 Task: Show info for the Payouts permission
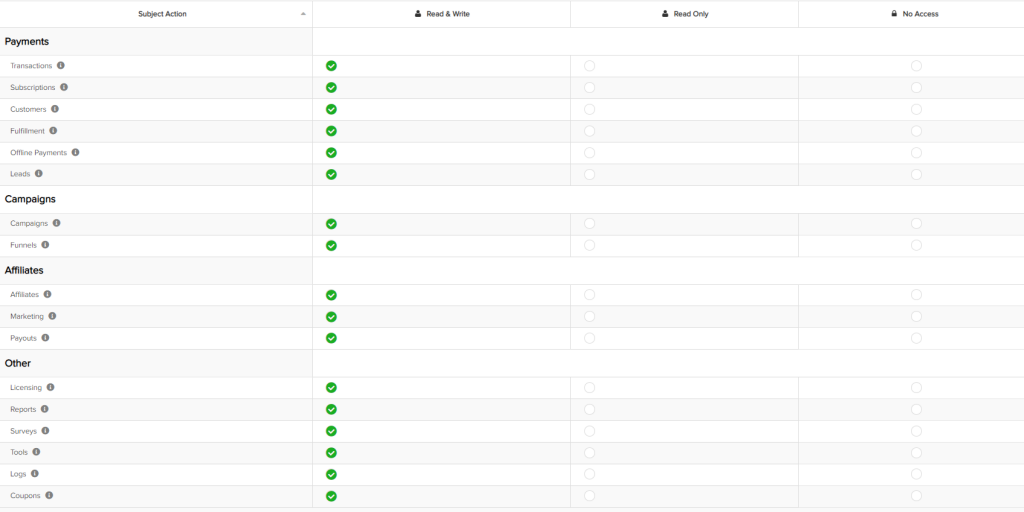45,338
